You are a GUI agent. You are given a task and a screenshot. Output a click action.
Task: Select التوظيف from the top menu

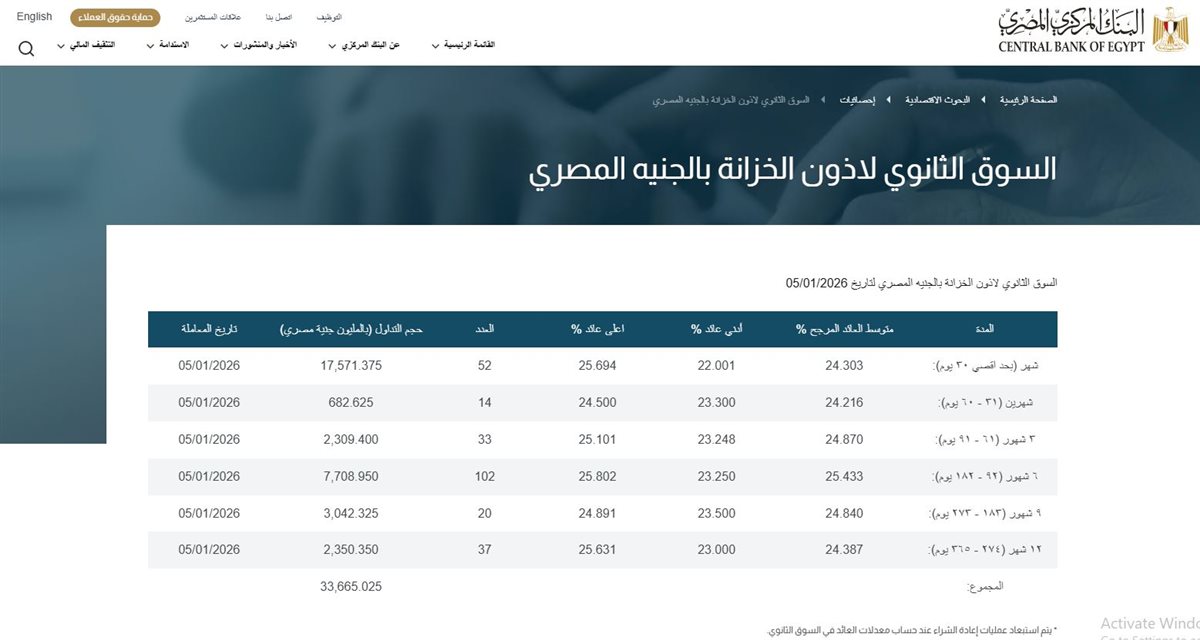[x=330, y=17]
